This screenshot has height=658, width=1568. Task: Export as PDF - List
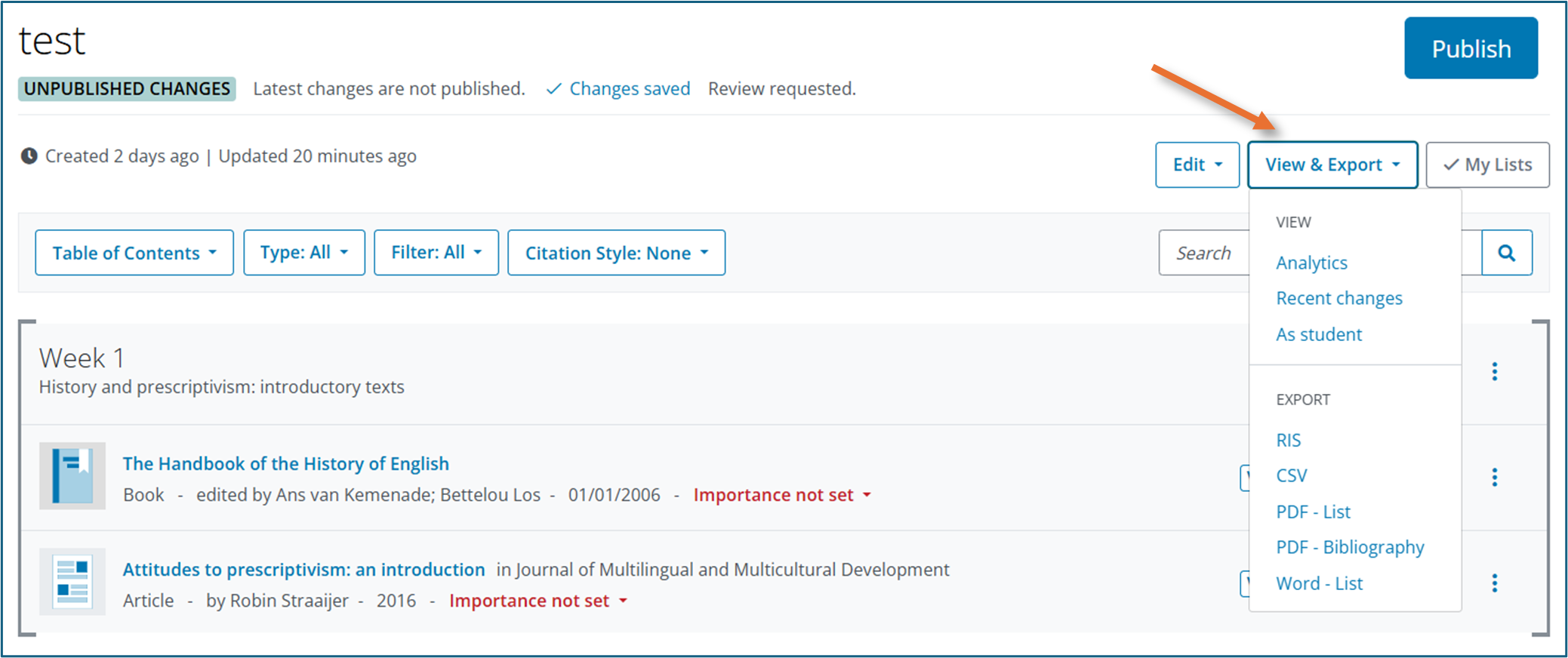click(1314, 512)
